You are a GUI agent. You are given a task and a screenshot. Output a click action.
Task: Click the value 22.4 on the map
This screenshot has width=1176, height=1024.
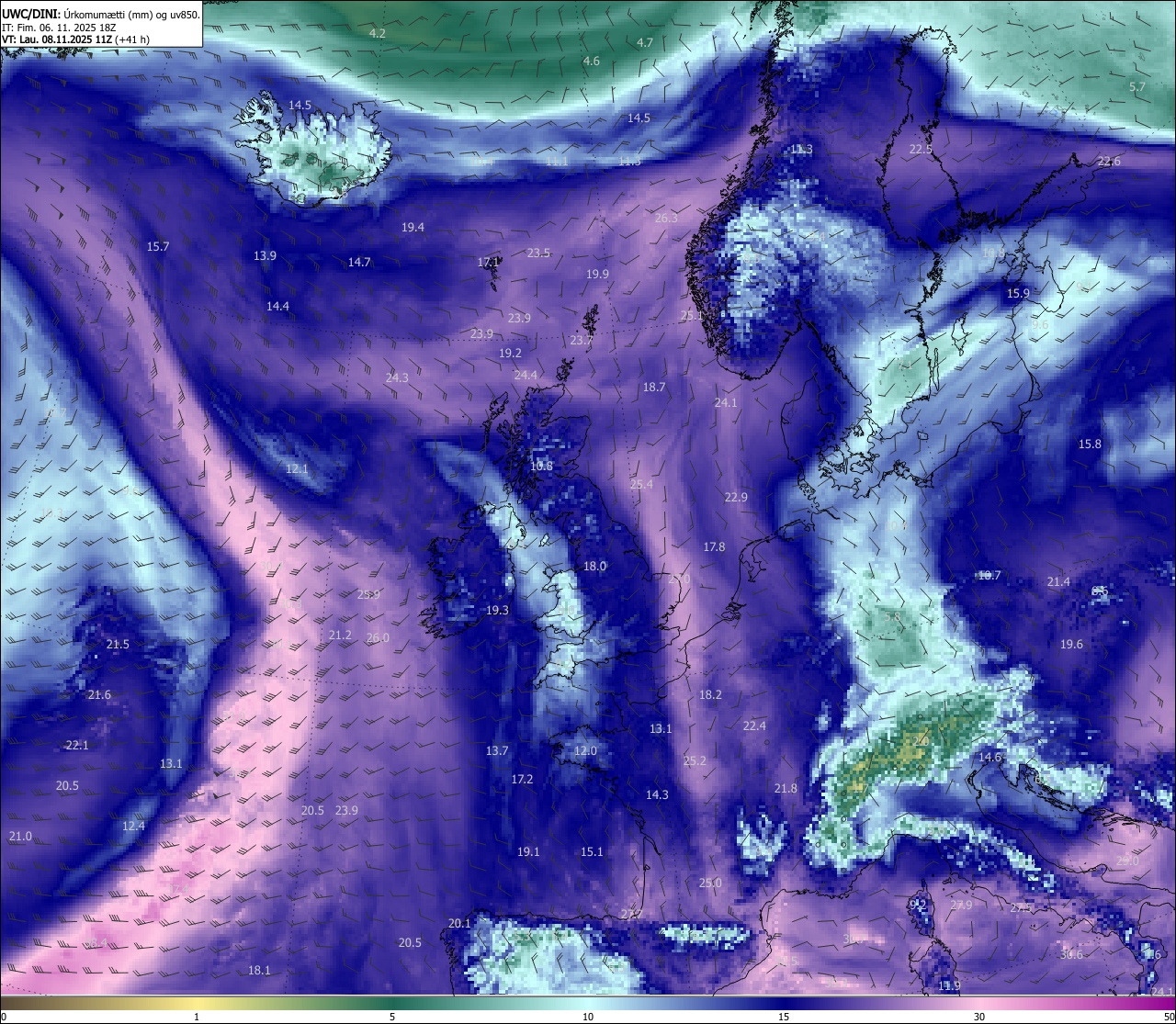[754, 726]
